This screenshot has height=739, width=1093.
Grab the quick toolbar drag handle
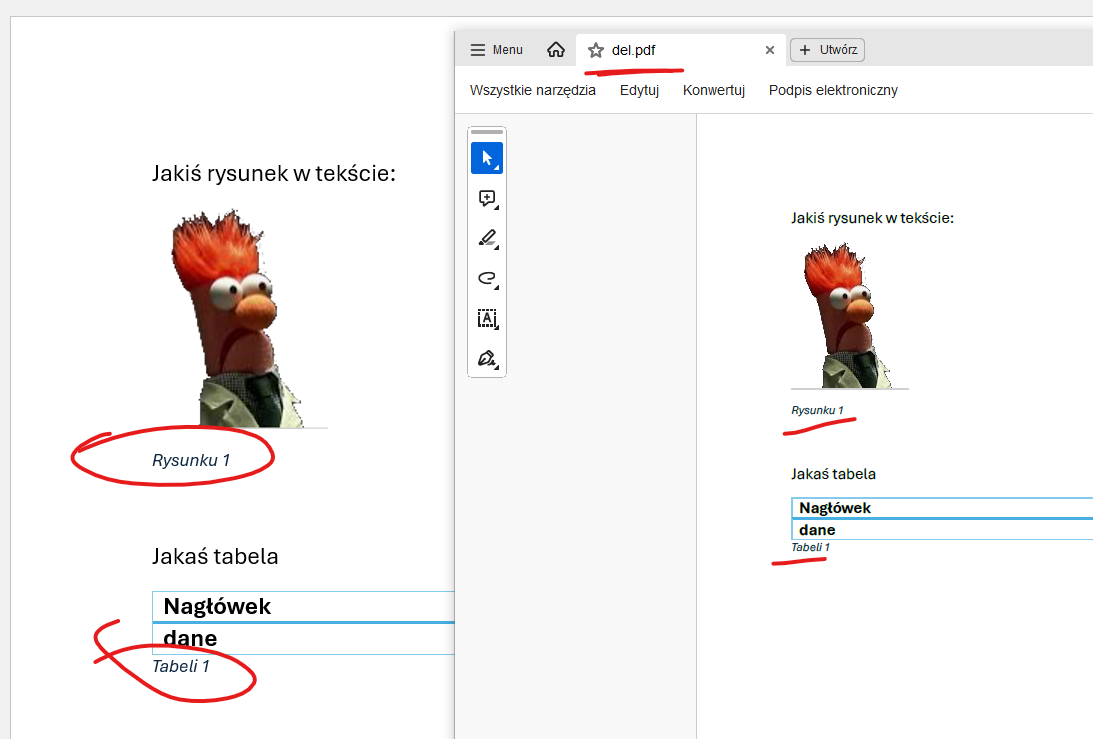click(487, 132)
